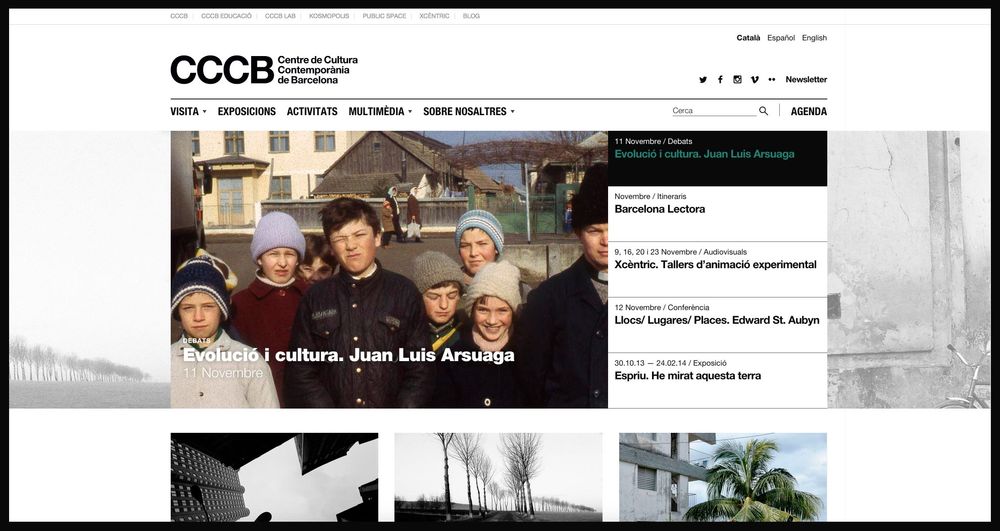1000x531 pixels.
Task: Click the search magnifier icon
Action: click(x=763, y=111)
